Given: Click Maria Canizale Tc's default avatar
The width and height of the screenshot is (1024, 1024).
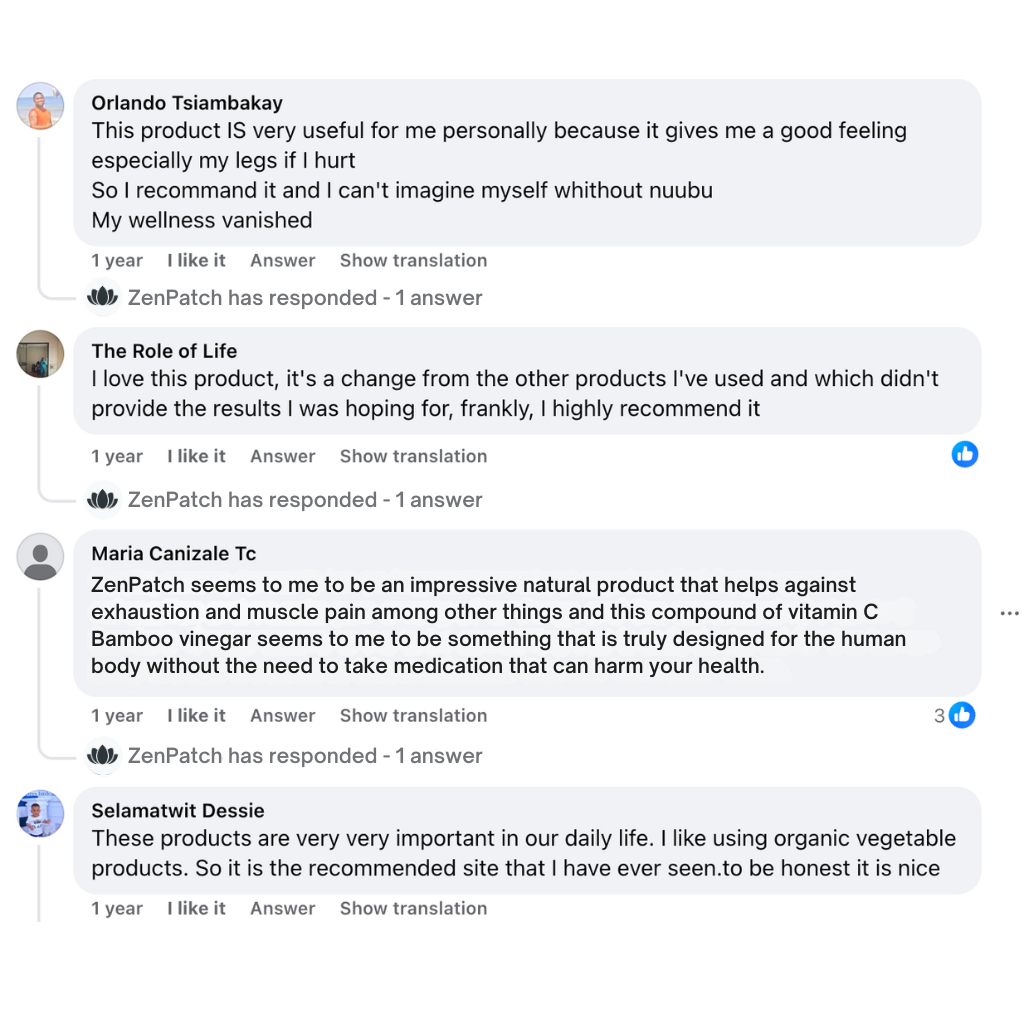Looking at the screenshot, I should point(41,556).
